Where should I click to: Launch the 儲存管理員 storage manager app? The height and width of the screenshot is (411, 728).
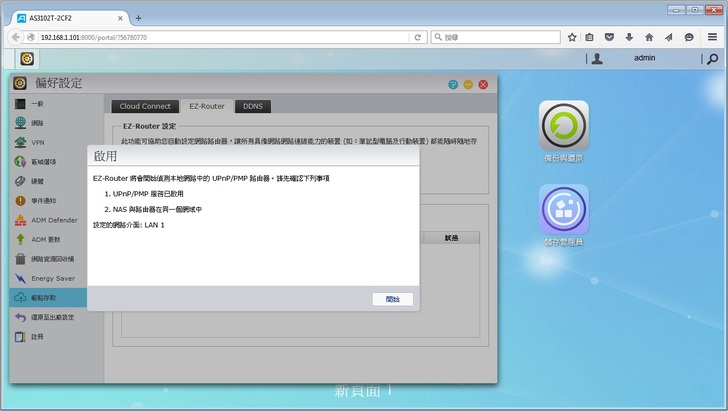tap(564, 215)
